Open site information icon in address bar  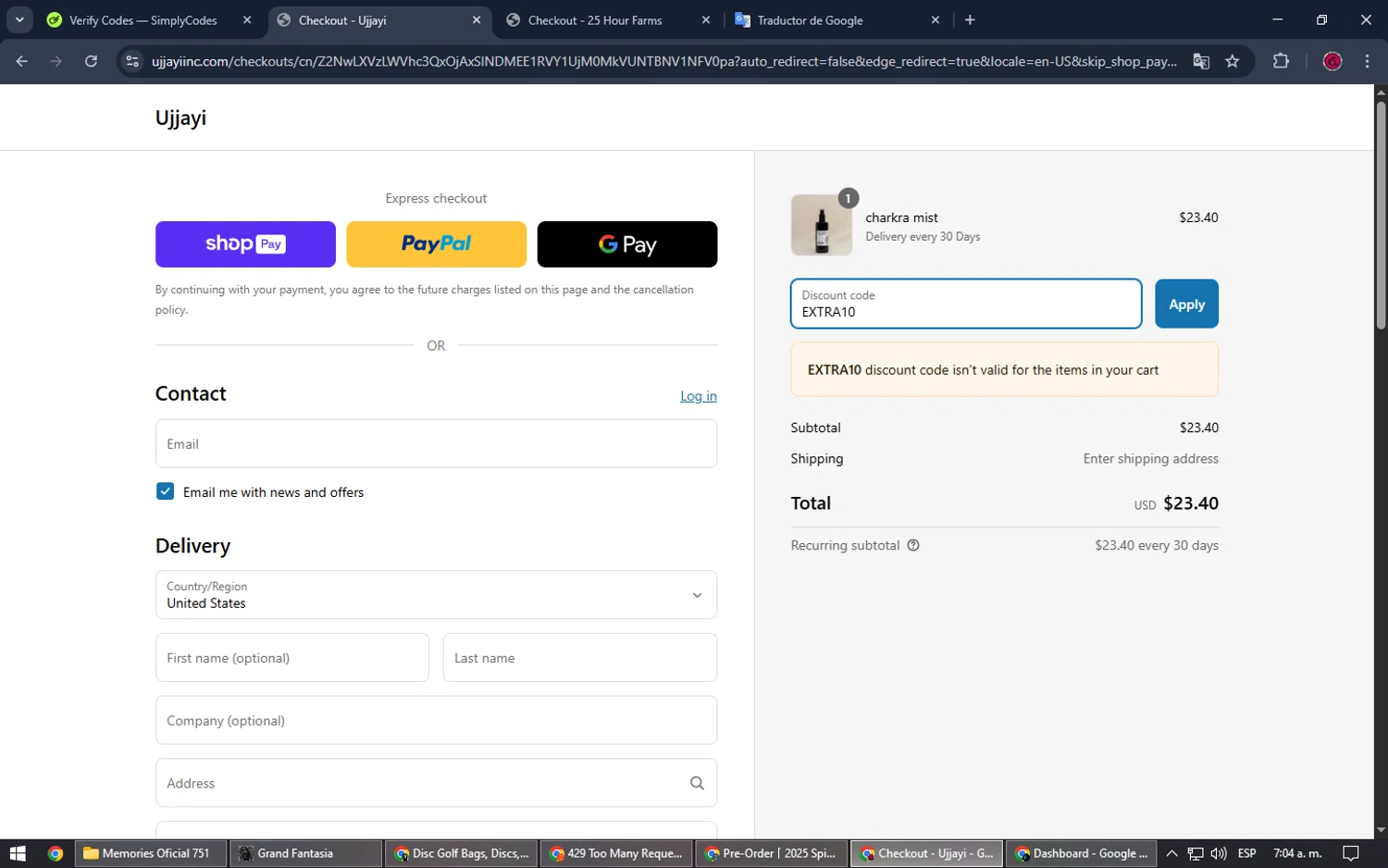132,61
